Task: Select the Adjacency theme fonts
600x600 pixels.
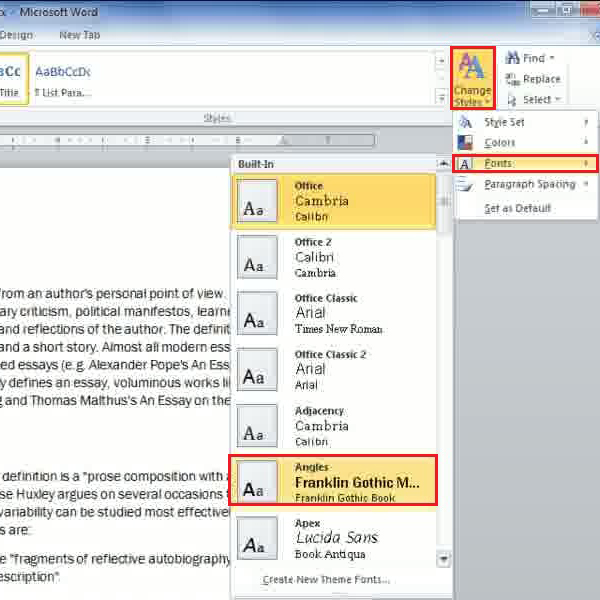Action: point(334,426)
